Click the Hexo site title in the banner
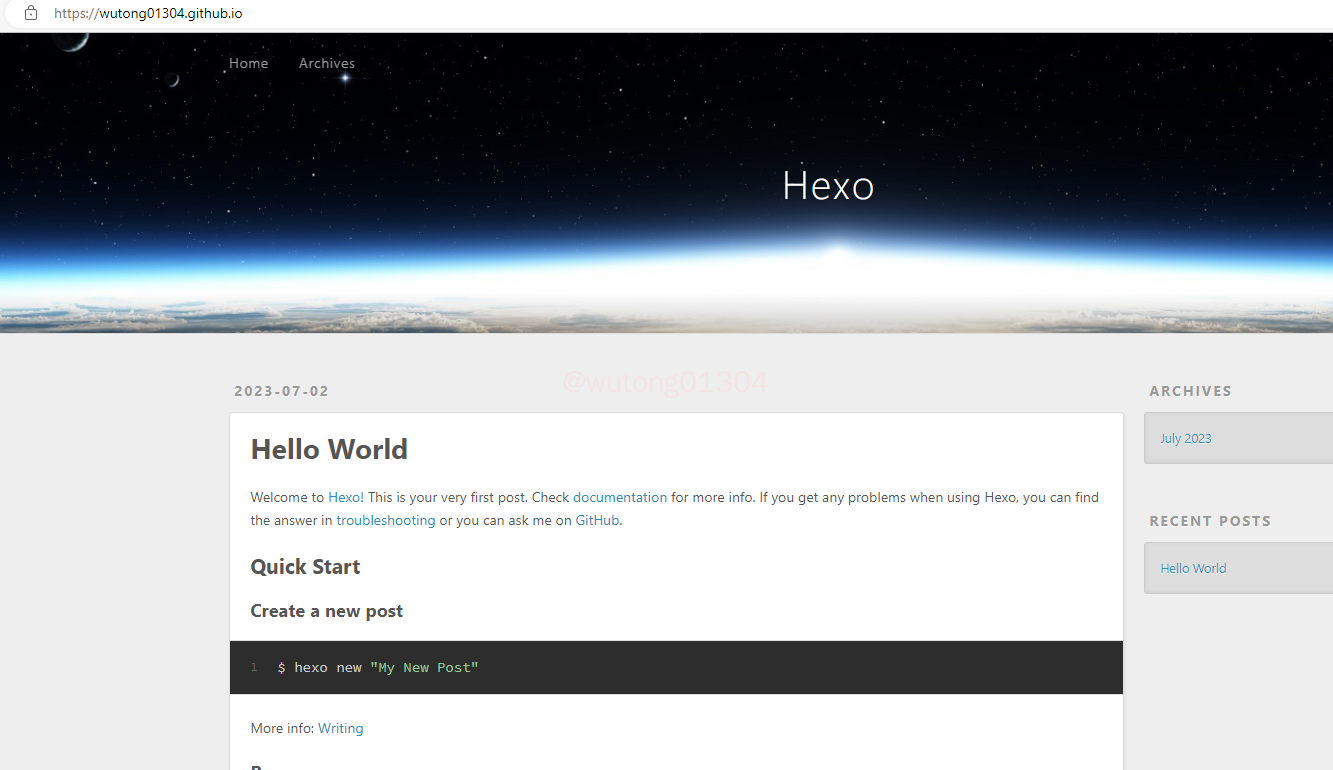The image size is (1333, 770). tap(828, 186)
